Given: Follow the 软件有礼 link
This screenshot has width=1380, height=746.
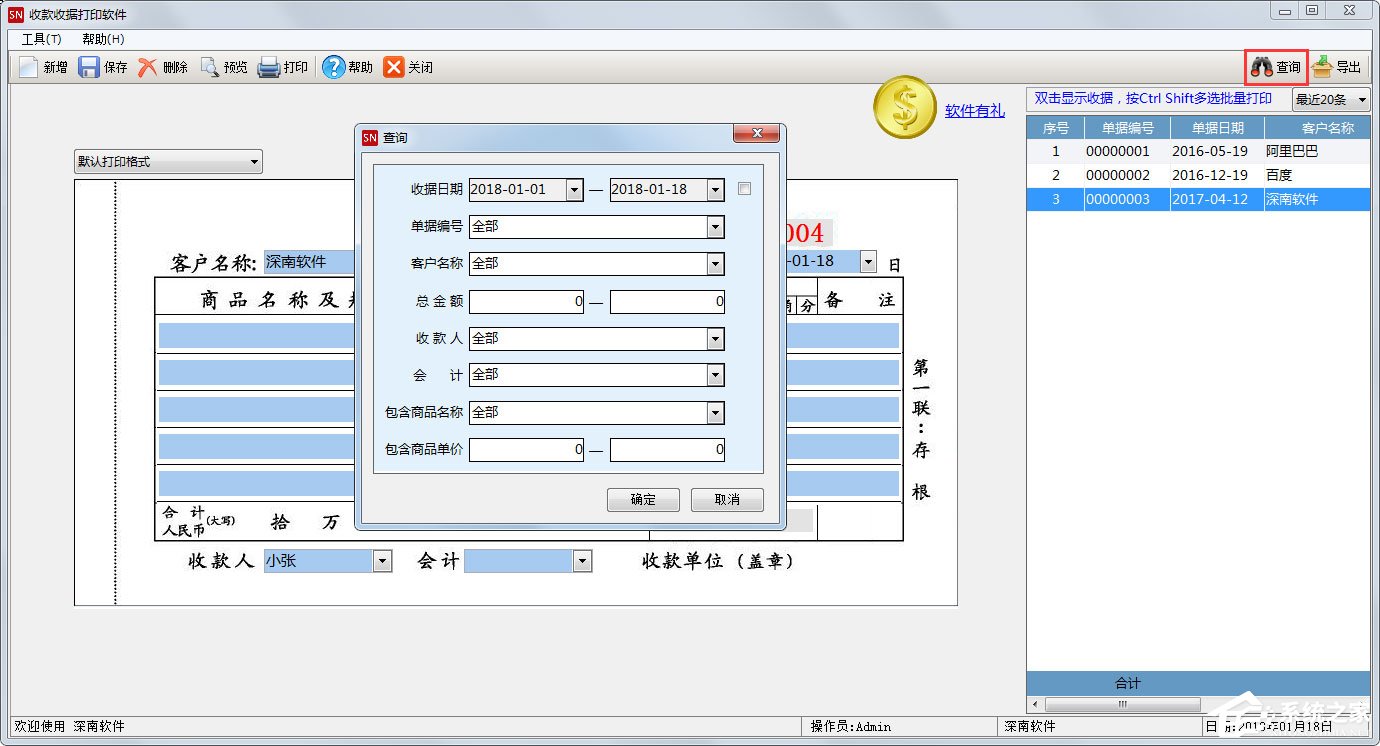Looking at the screenshot, I should pos(974,111).
